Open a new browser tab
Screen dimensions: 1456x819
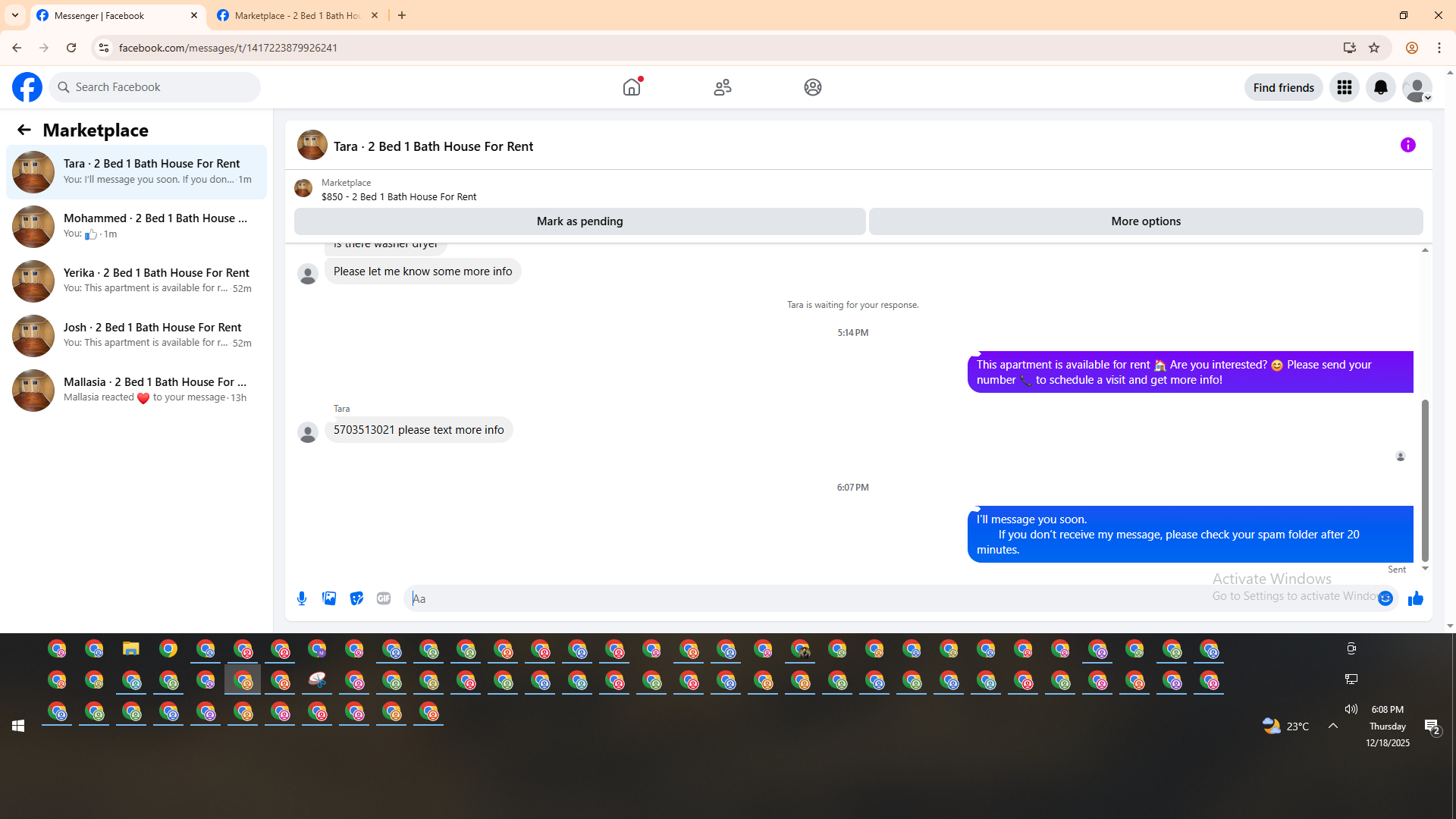coord(402,15)
